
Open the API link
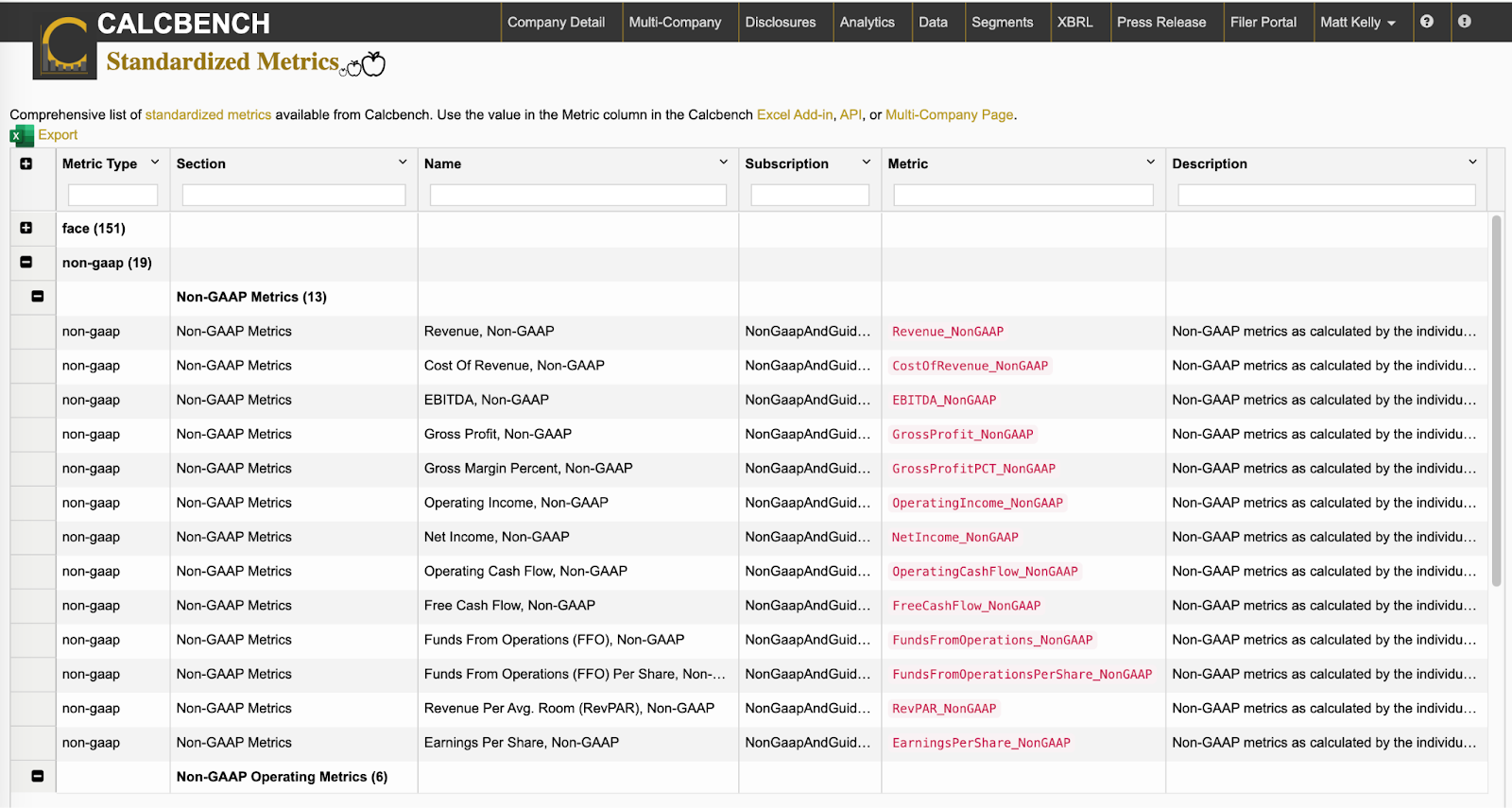click(x=850, y=114)
